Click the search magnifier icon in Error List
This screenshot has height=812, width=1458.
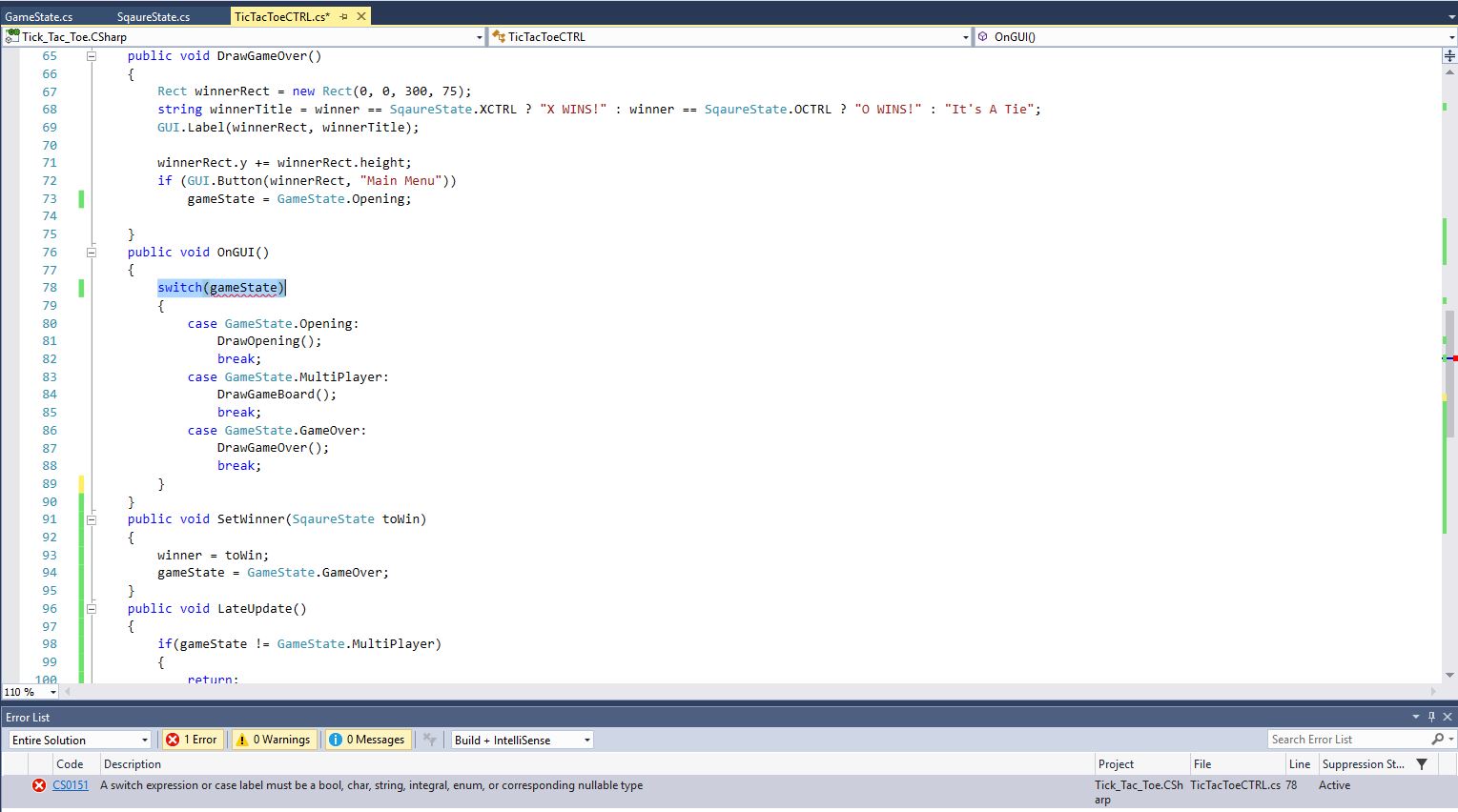coord(1437,740)
